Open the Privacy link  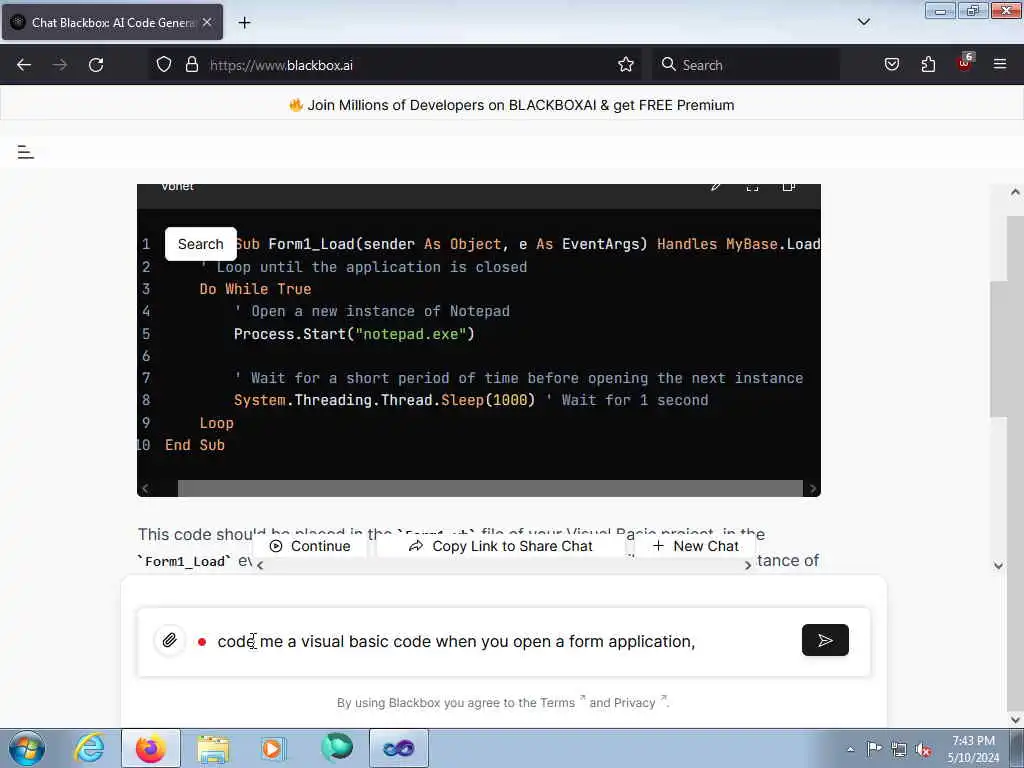633,703
